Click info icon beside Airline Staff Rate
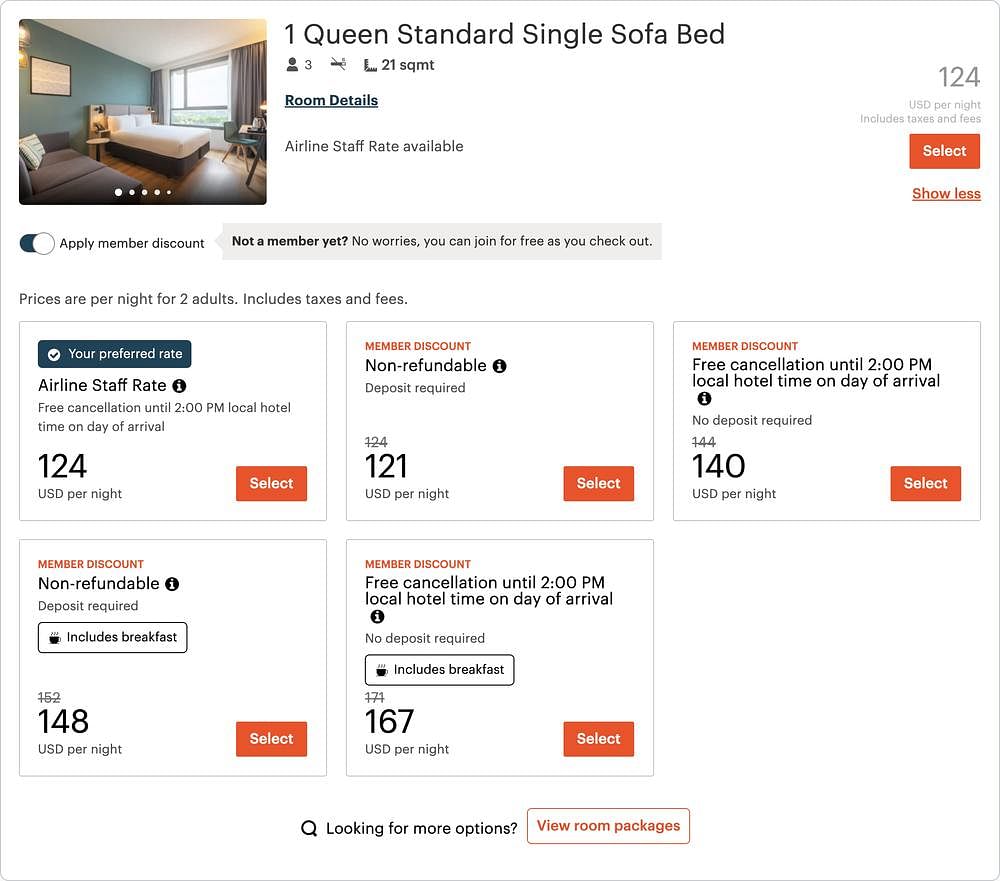 (179, 385)
